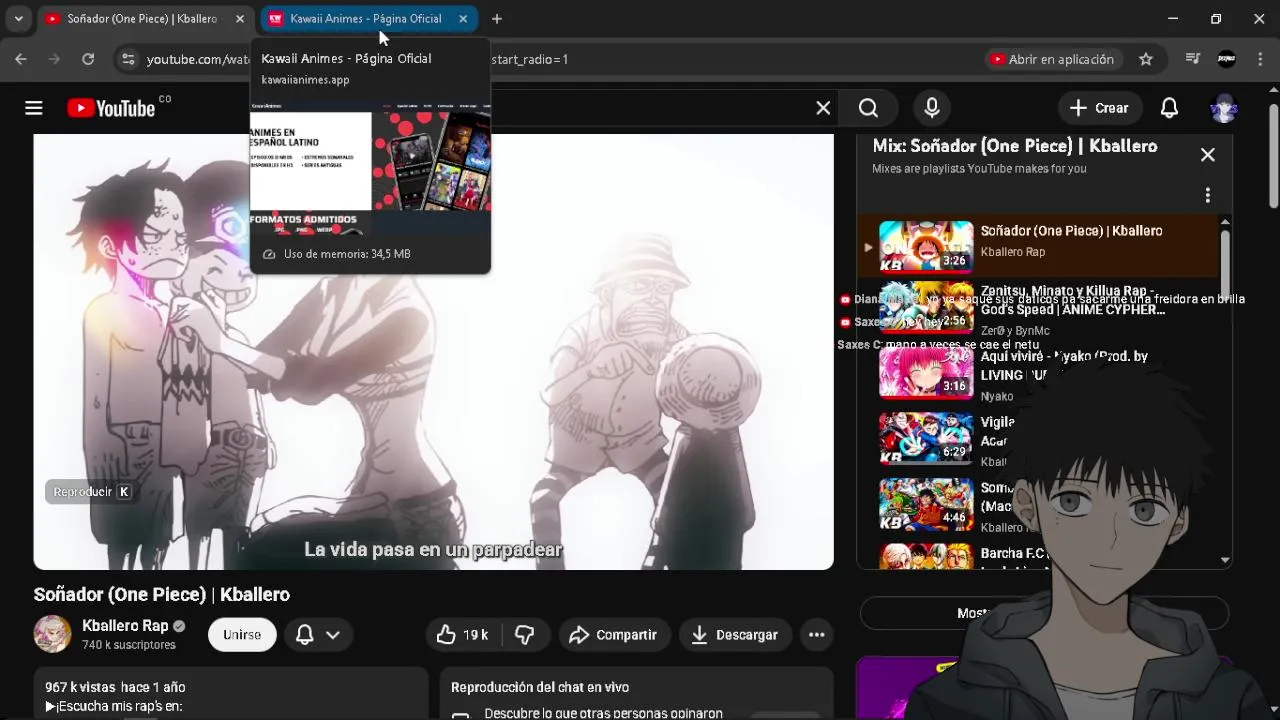Image resolution: width=1280 pixels, height=720 pixels.
Task: Bookmark this page with the star
Action: pyautogui.click(x=1146, y=59)
